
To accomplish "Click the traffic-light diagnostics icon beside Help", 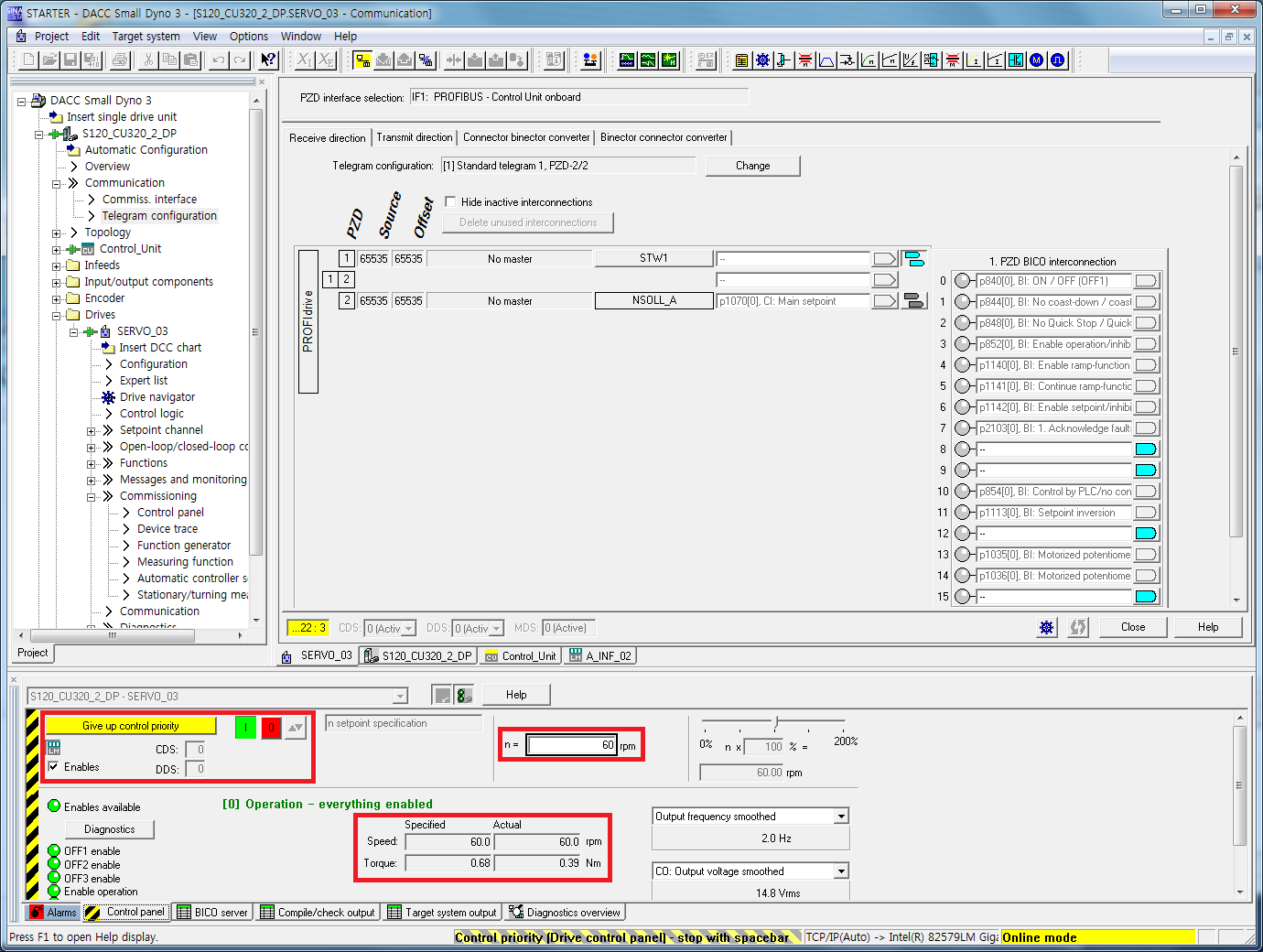I will pyautogui.click(x=465, y=696).
